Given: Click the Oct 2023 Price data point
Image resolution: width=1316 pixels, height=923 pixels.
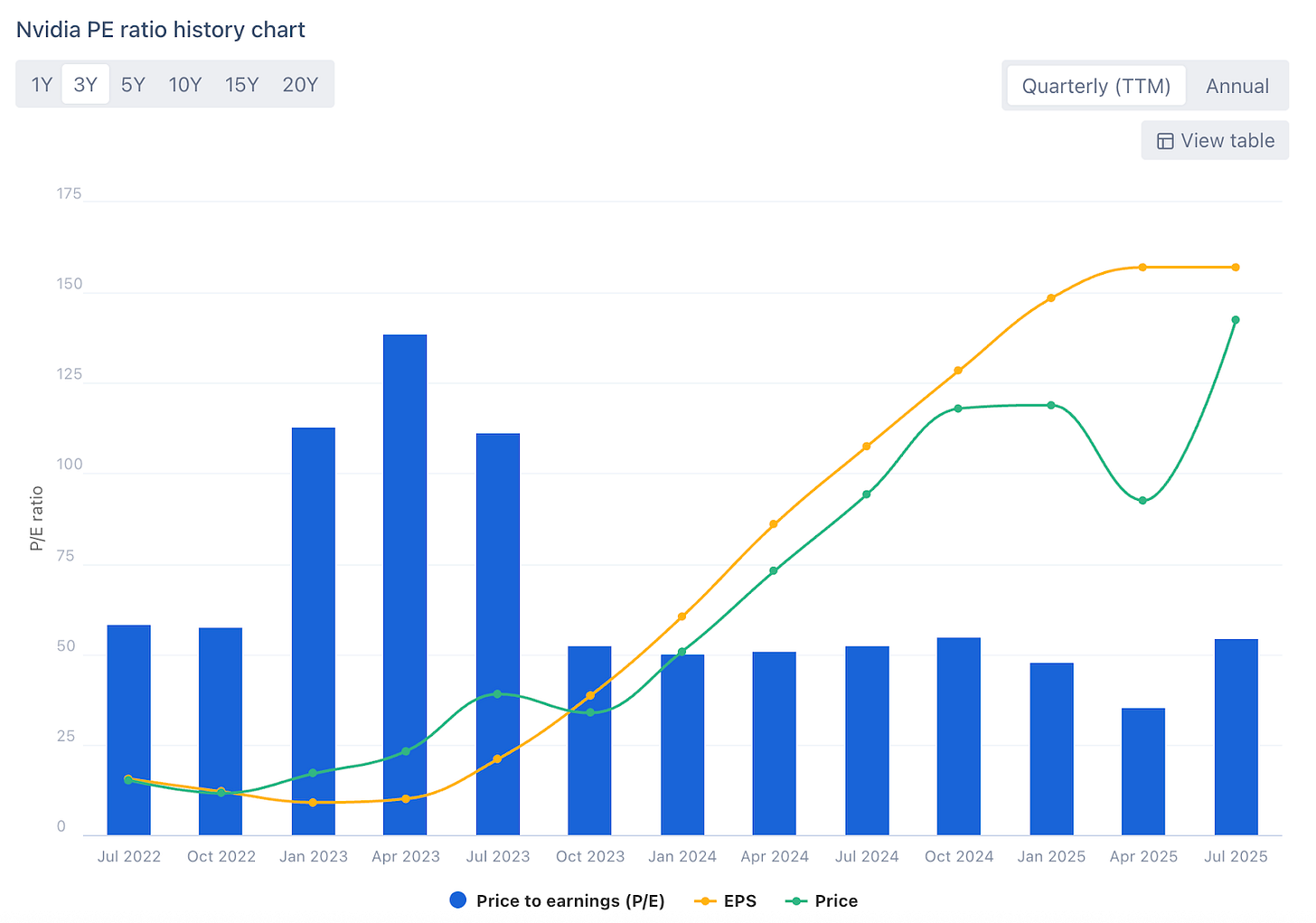Looking at the screenshot, I should [x=590, y=712].
